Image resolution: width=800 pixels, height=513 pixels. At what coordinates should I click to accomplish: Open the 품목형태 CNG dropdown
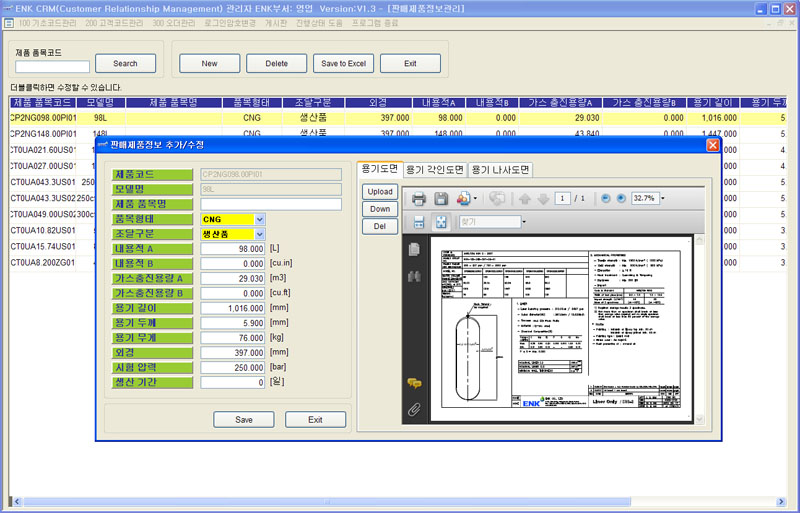click(259, 219)
